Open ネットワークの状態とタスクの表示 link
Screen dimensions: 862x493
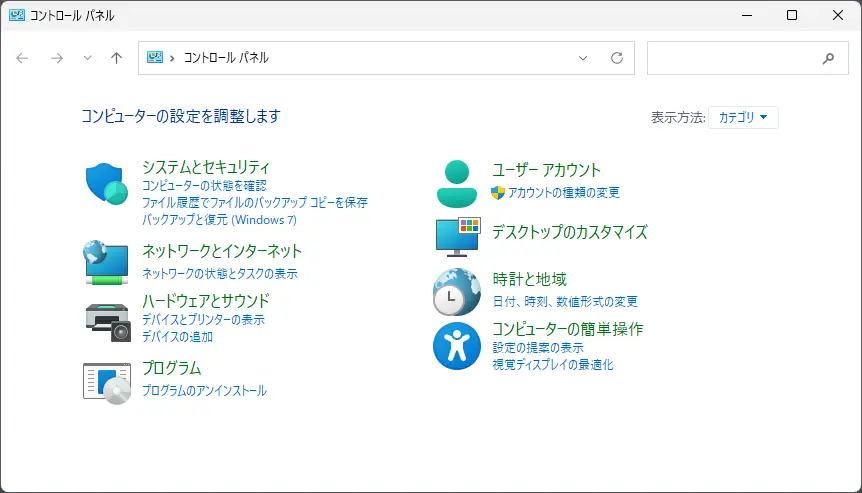[219, 273]
